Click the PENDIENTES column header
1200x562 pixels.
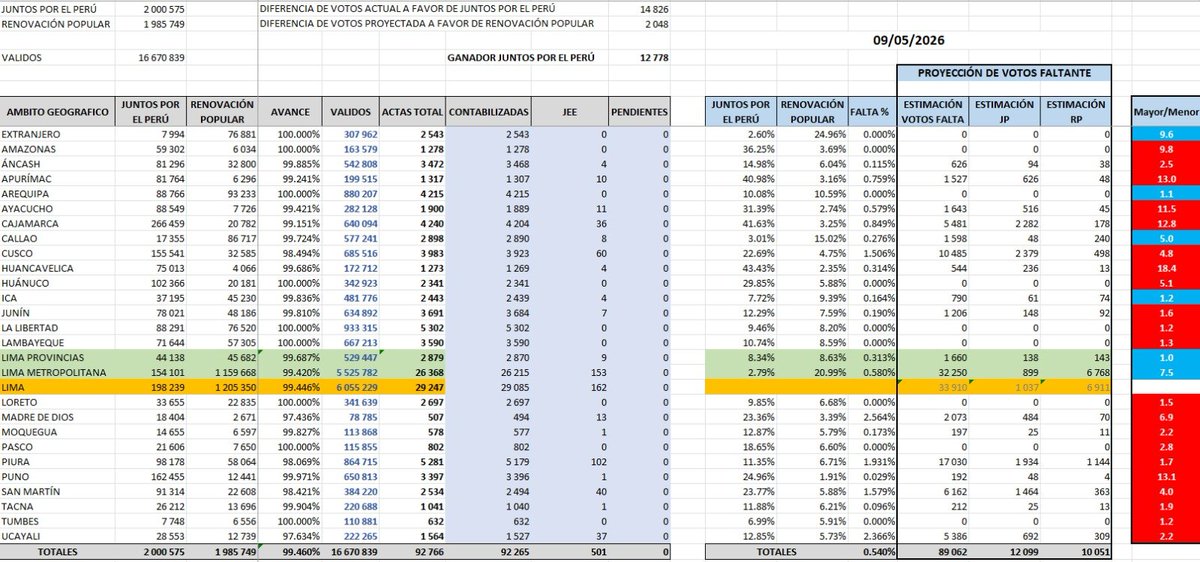[640, 112]
